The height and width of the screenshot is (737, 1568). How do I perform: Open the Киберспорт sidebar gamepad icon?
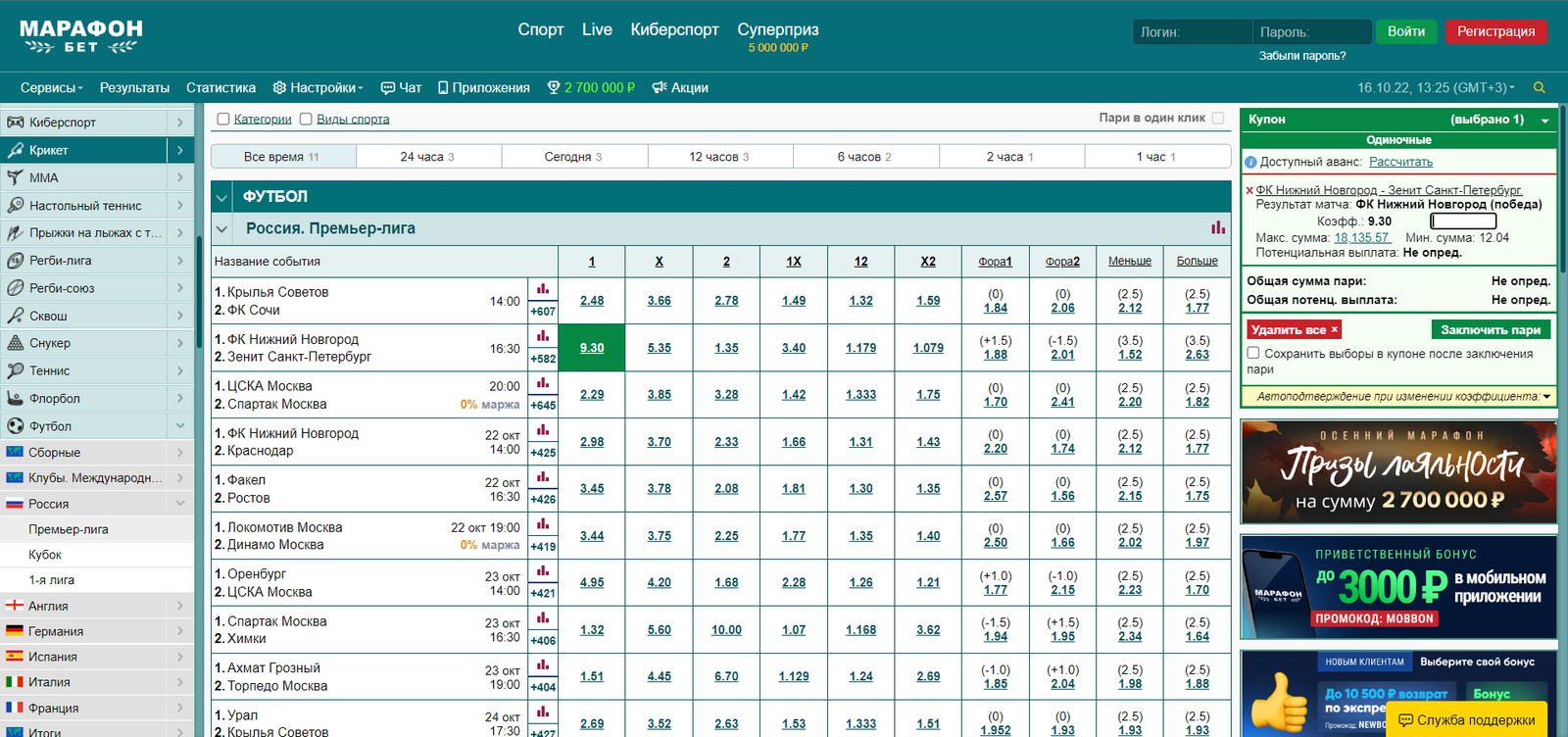point(15,123)
